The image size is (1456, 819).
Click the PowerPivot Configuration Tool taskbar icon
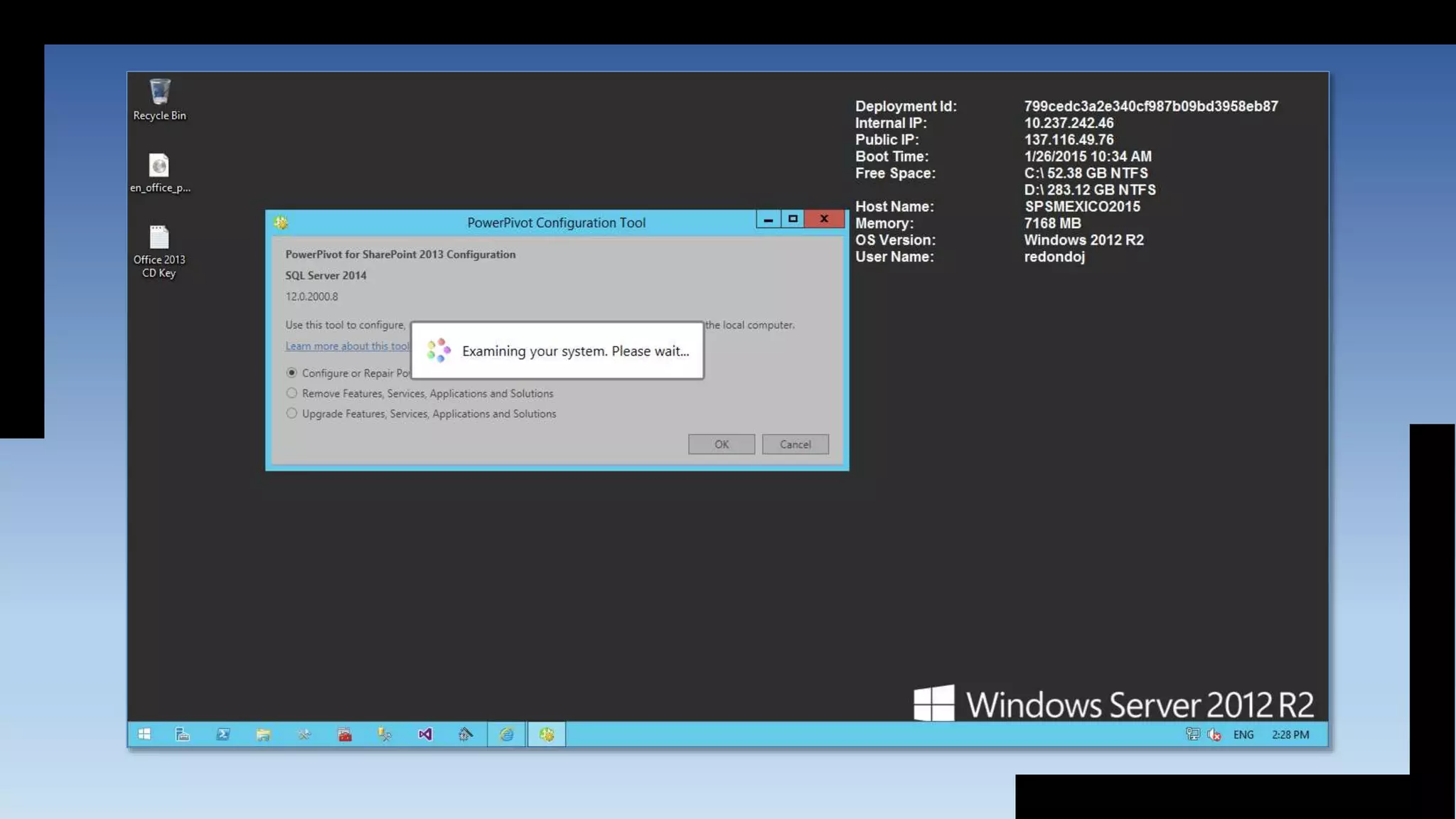(547, 734)
